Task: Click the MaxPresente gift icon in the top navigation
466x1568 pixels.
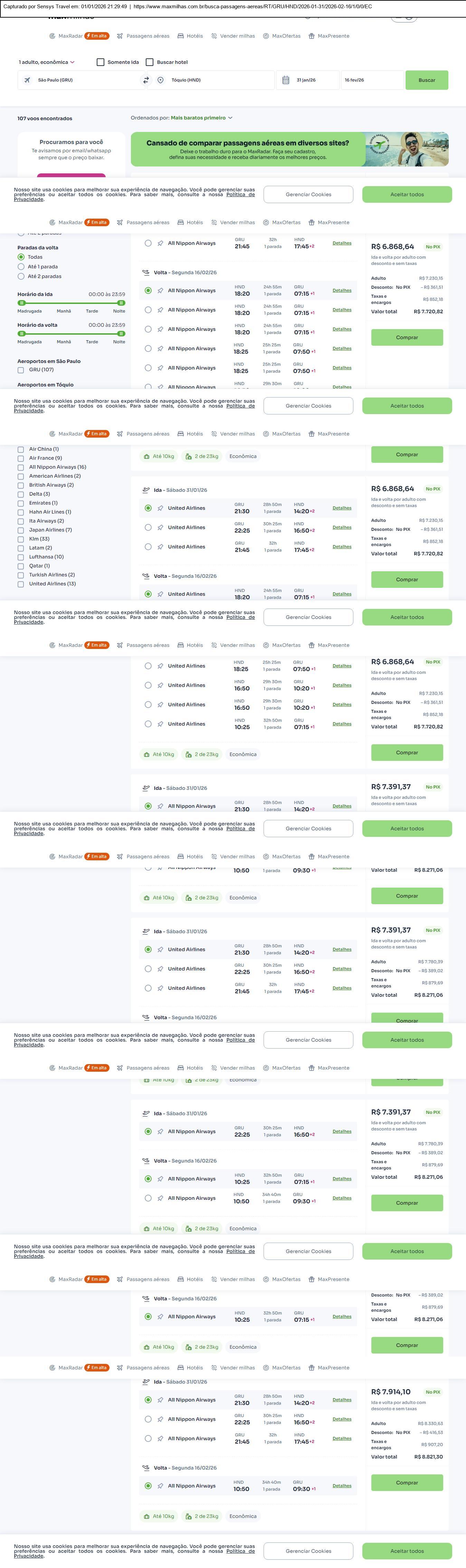Action: pyautogui.click(x=311, y=36)
